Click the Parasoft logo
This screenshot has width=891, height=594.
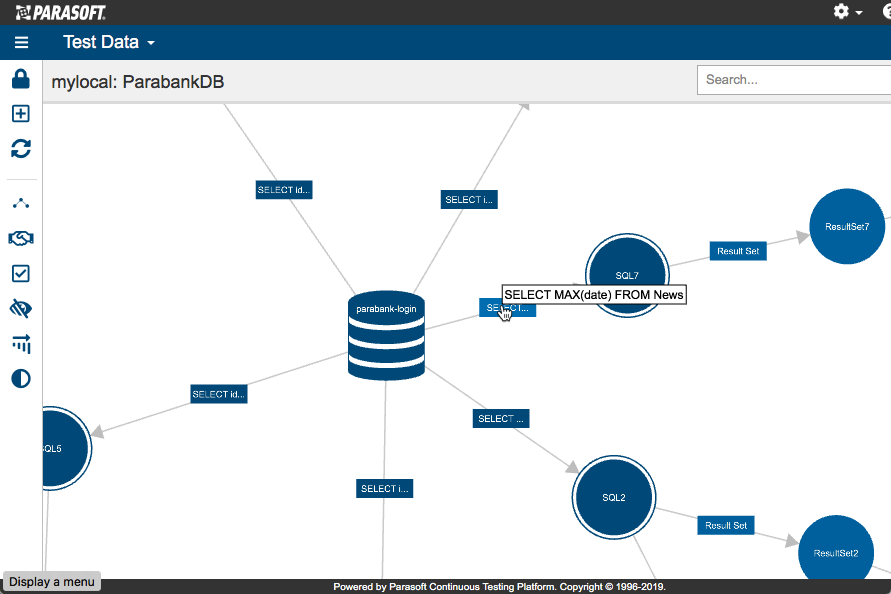click(x=61, y=12)
